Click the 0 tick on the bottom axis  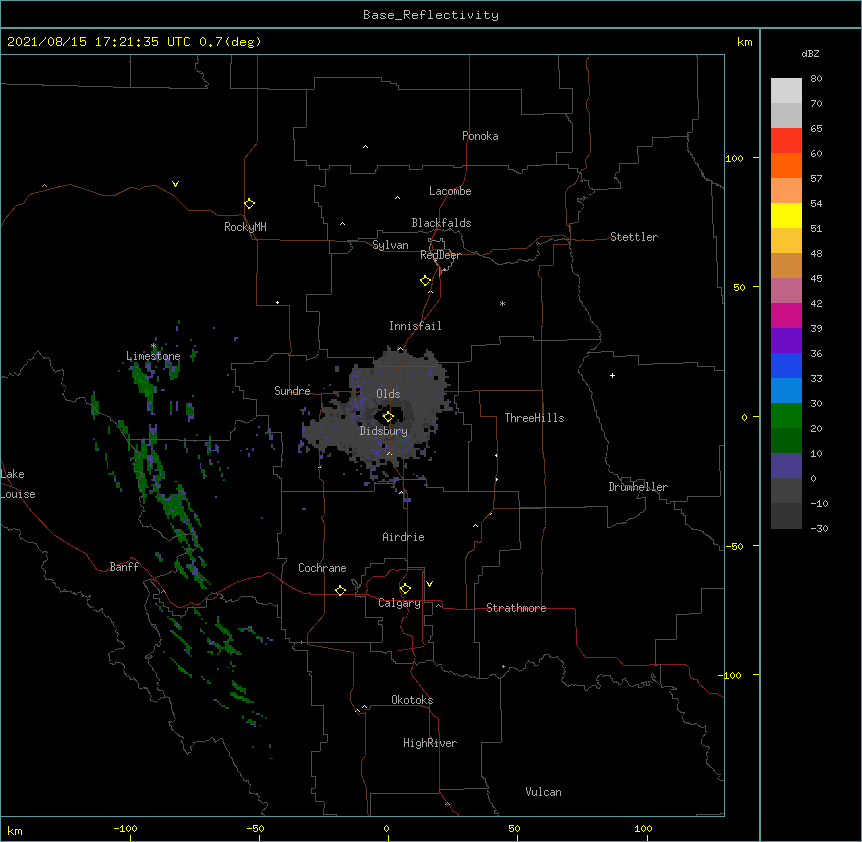[386, 829]
